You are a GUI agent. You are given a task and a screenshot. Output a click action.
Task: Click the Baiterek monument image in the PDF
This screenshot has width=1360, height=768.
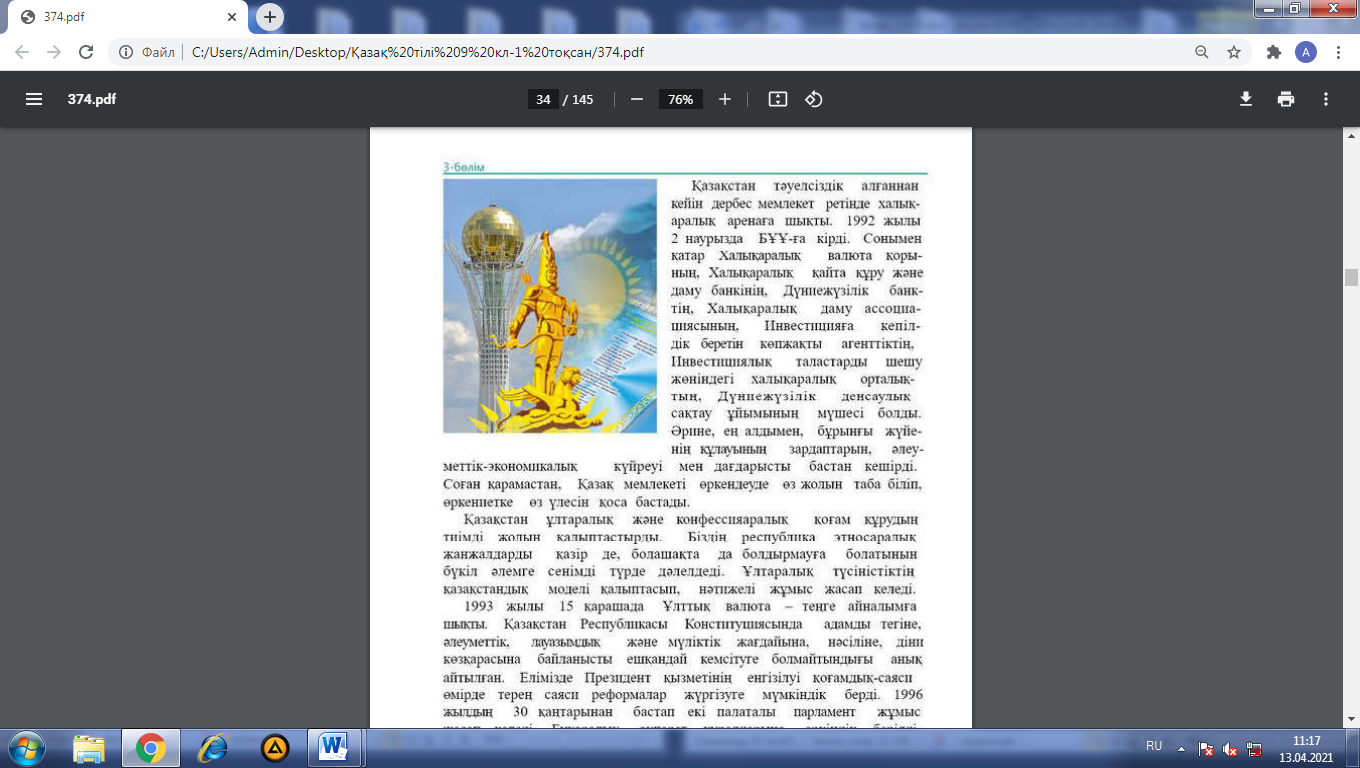pos(550,306)
